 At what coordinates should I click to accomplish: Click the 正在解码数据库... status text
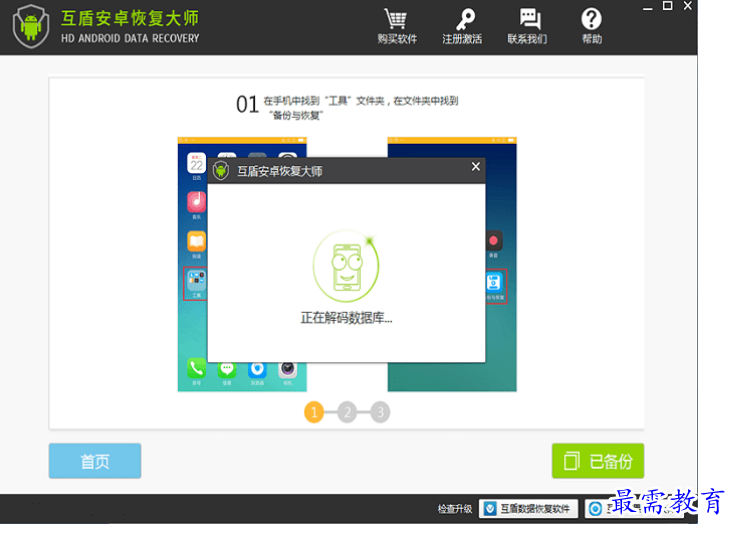point(346,318)
